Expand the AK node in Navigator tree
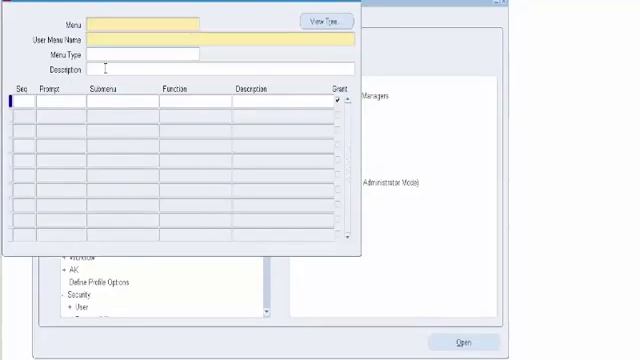Screen dimensions: 640x360 (64, 270)
